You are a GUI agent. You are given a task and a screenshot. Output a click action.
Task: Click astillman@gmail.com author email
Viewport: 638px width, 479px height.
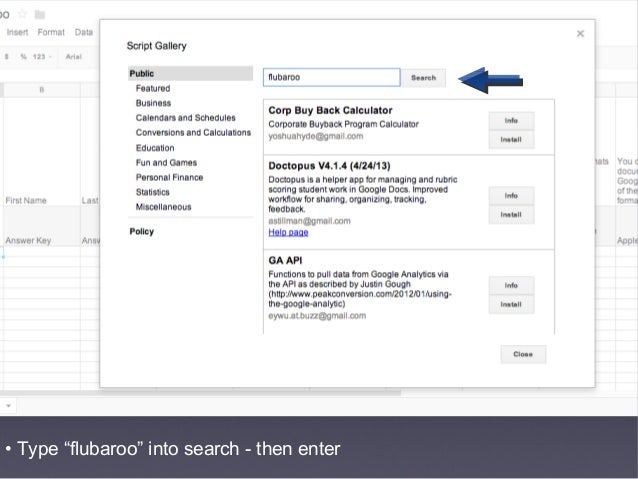309,221
